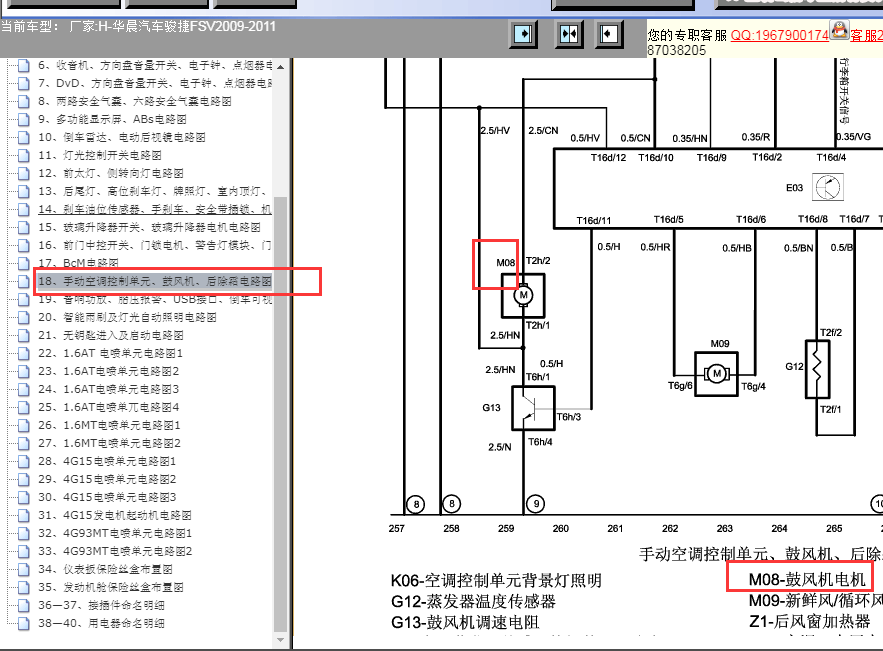Click the M09 recirculation motor symbol
The width and height of the screenshot is (883, 651).
pos(716,374)
